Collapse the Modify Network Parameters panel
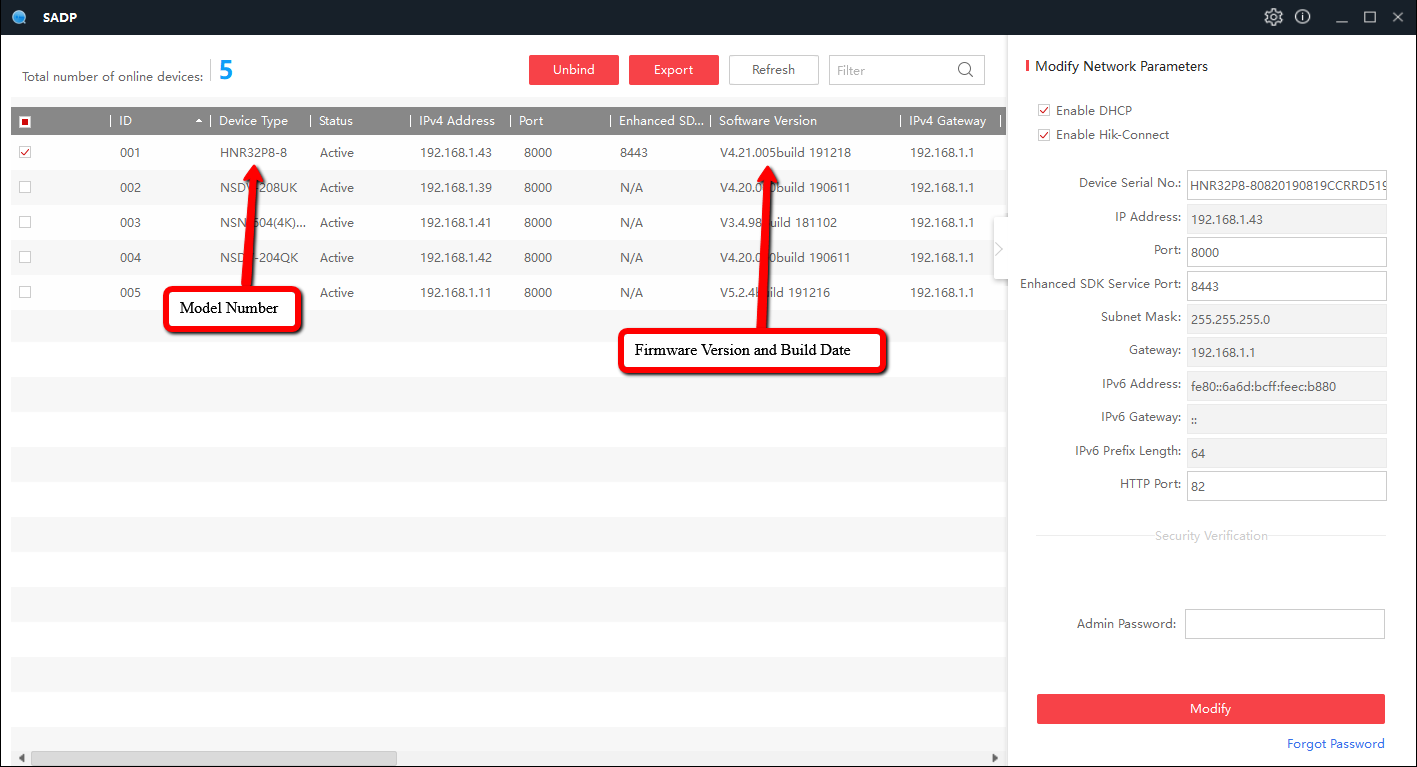The height and width of the screenshot is (767, 1417). [x=999, y=249]
